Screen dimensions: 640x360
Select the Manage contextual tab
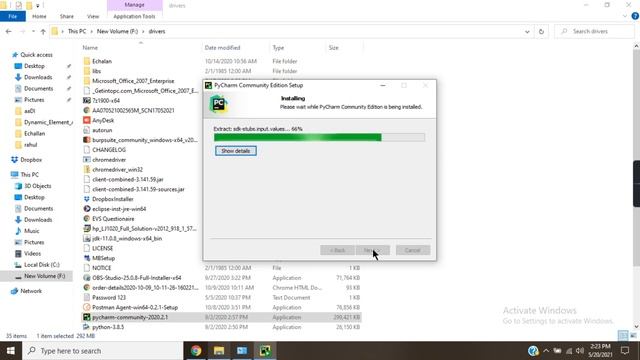coord(135,5)
